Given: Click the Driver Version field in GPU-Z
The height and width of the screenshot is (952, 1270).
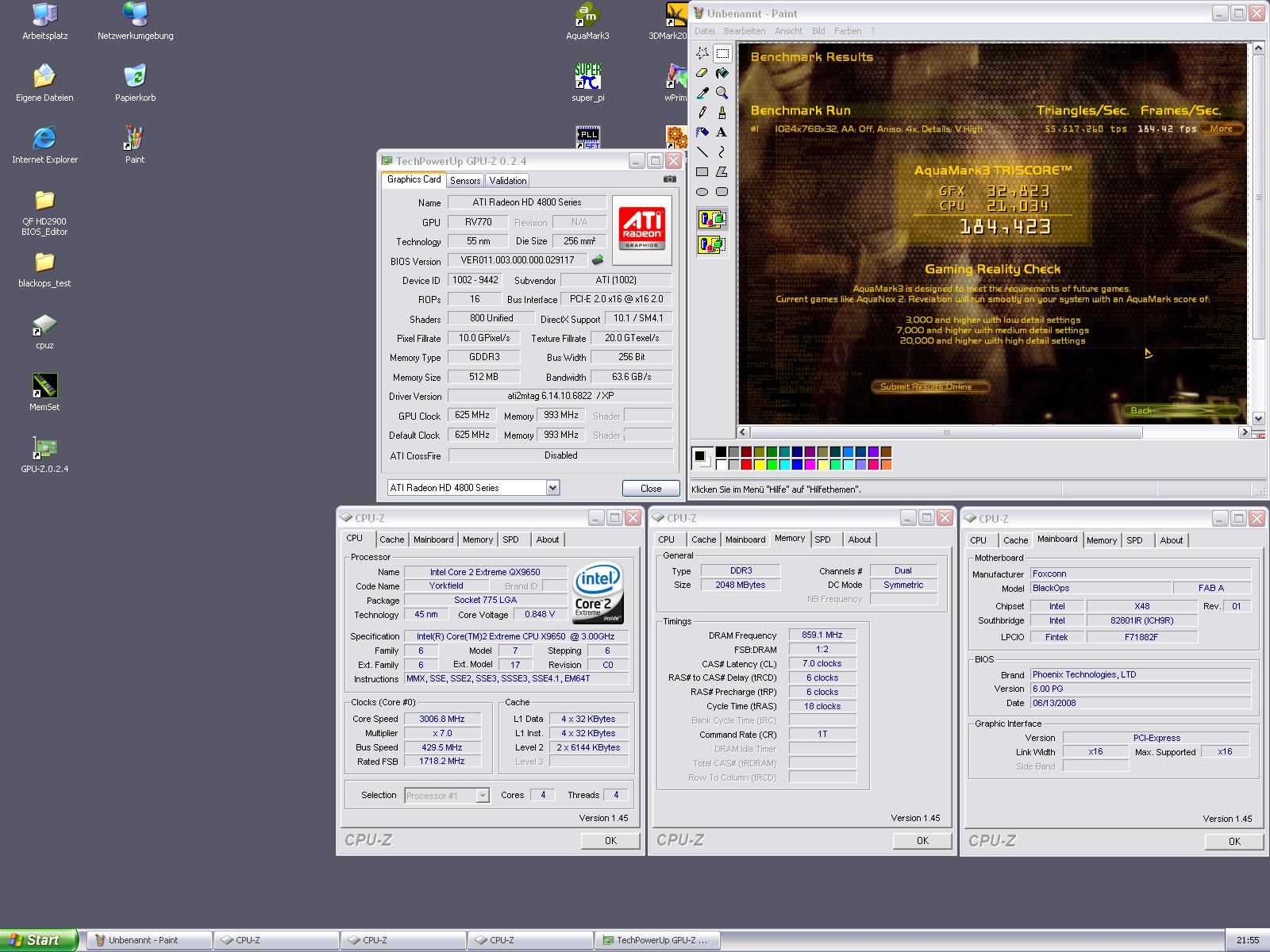Looking at the screenshot, I should coord(560,396).
